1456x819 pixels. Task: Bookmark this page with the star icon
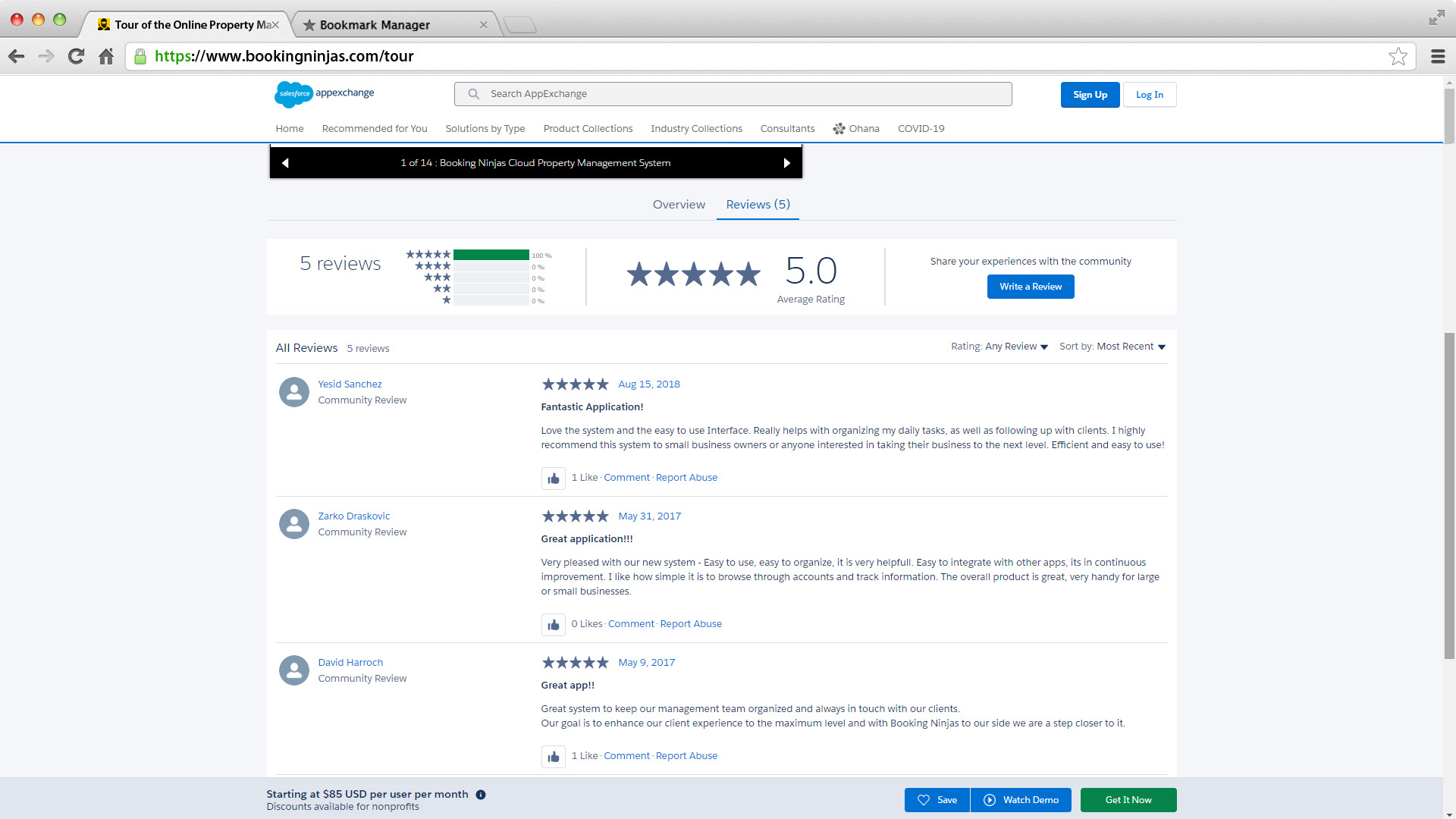pos(1398,56)
